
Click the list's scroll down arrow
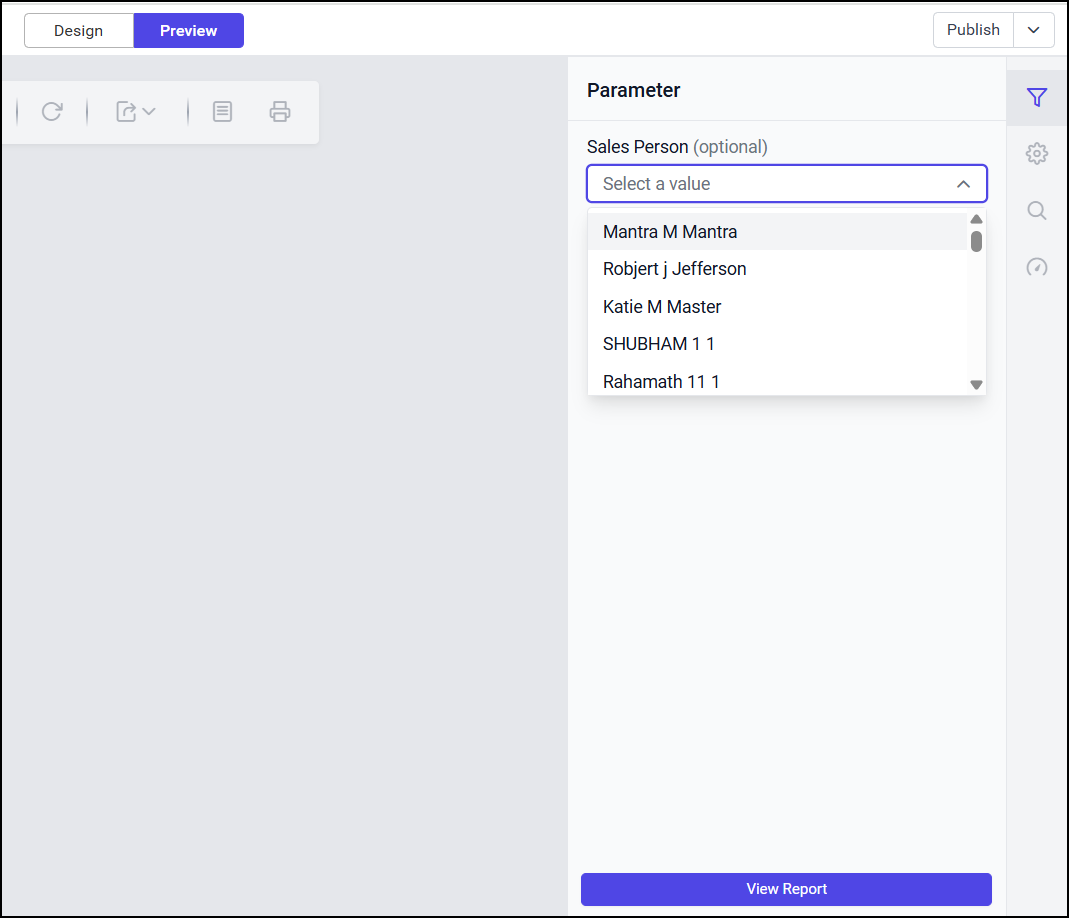[976, 385]
